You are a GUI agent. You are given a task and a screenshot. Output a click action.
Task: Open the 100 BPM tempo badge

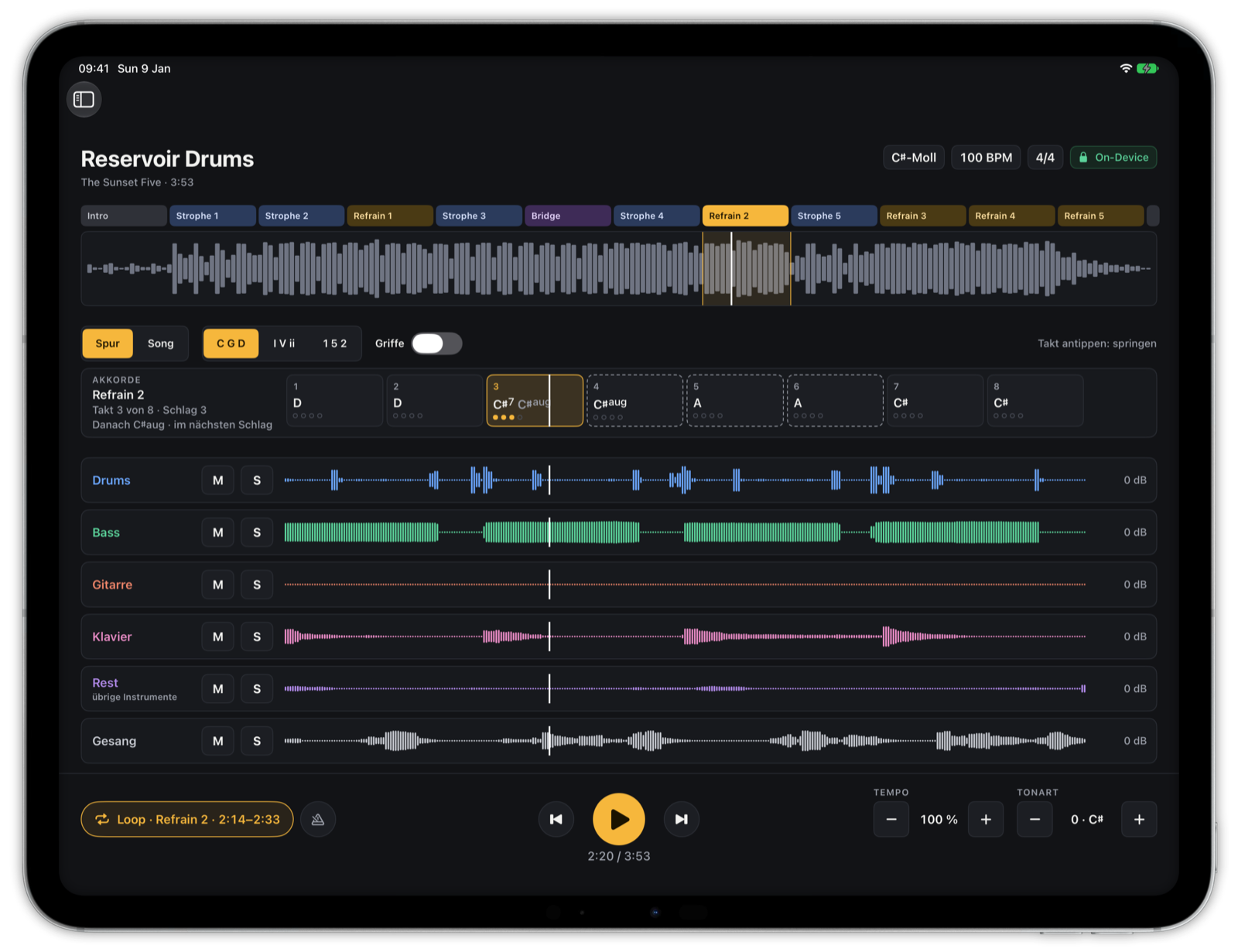coord(986,158)
